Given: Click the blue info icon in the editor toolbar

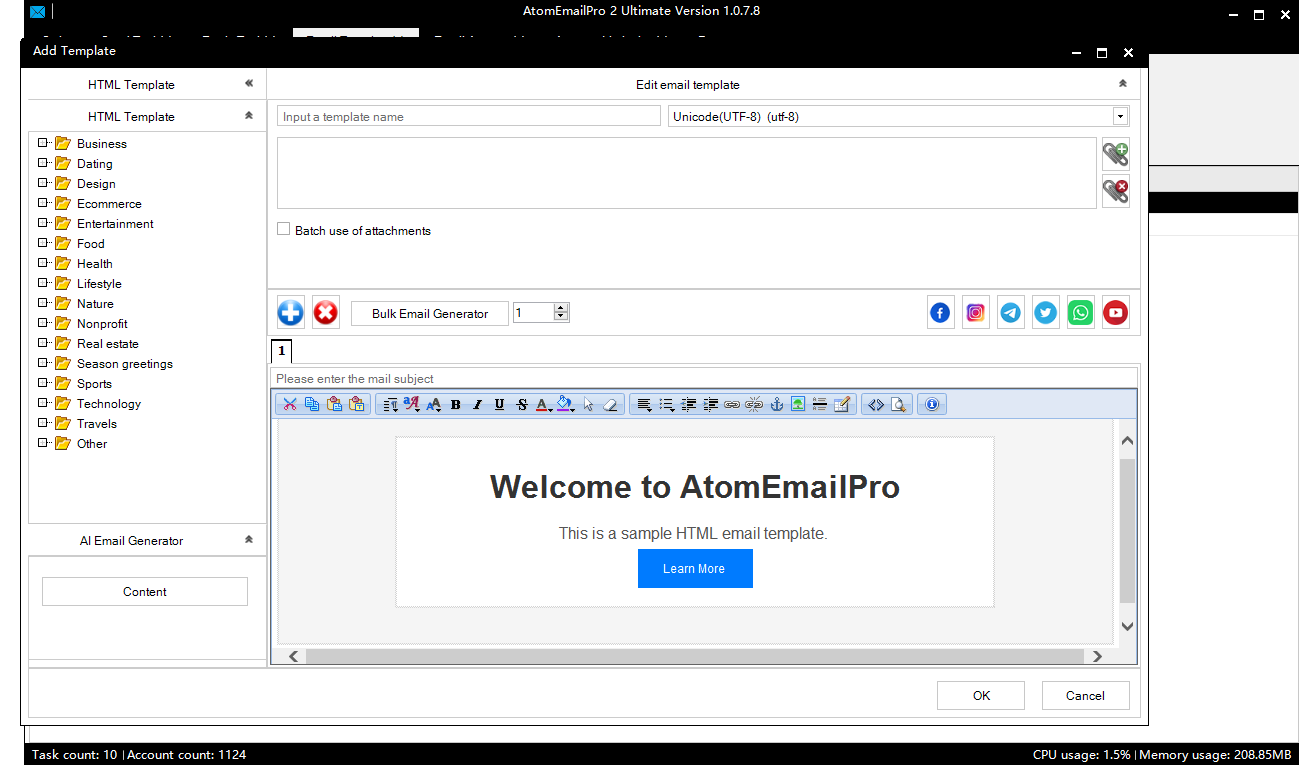Looking at the screenshot, I should (932, 404).
